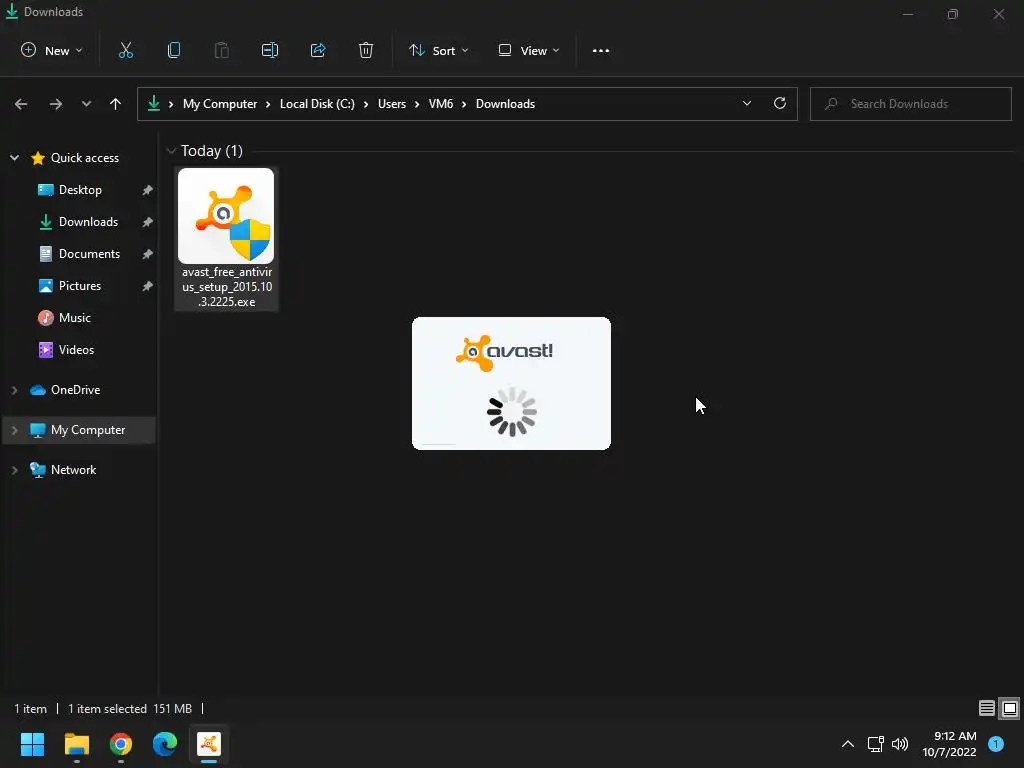Refresh the Downloads folder view
1024x768 pixels.
pos(780,103)
